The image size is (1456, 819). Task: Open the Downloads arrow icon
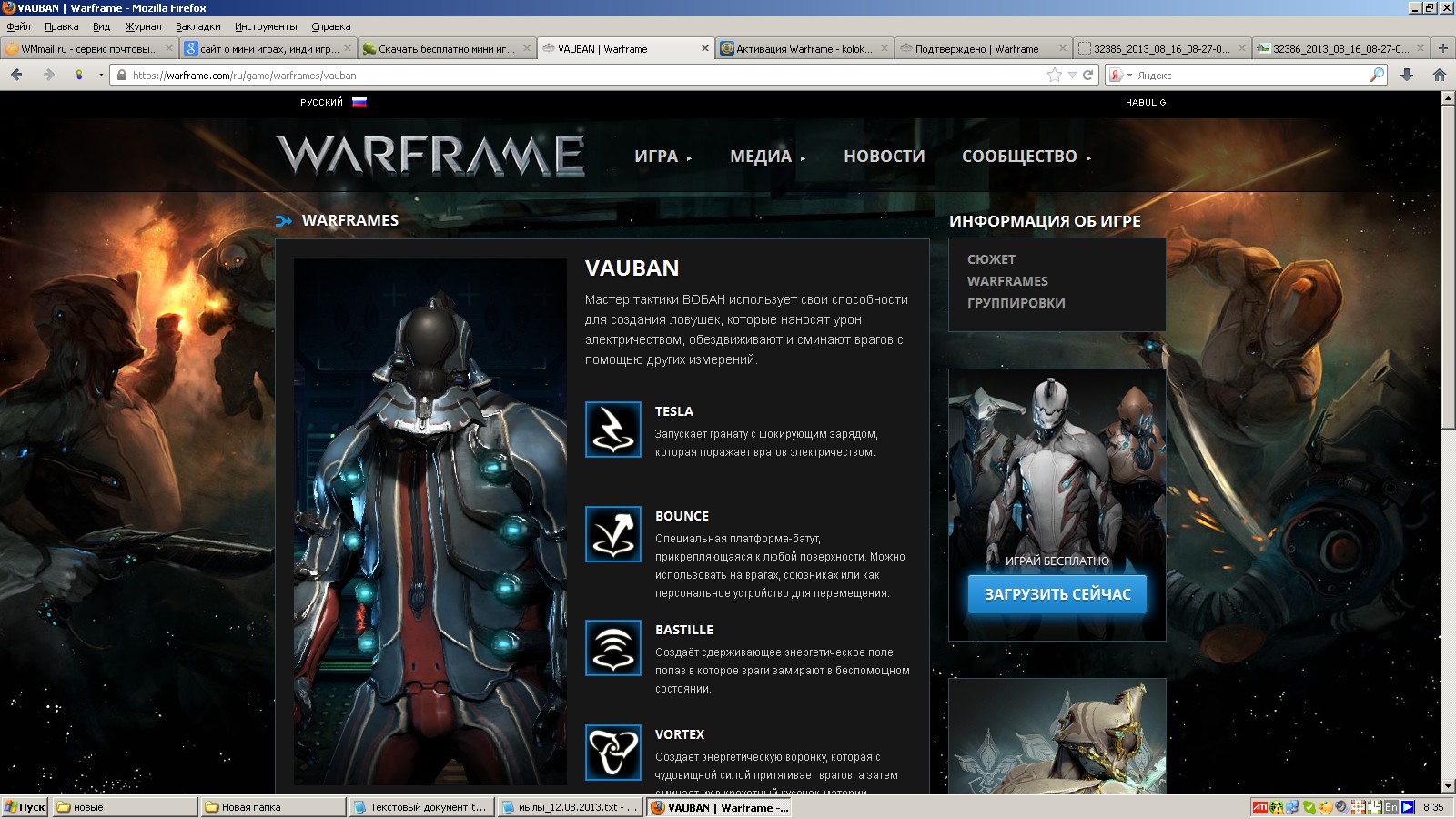click(1407, 75)
